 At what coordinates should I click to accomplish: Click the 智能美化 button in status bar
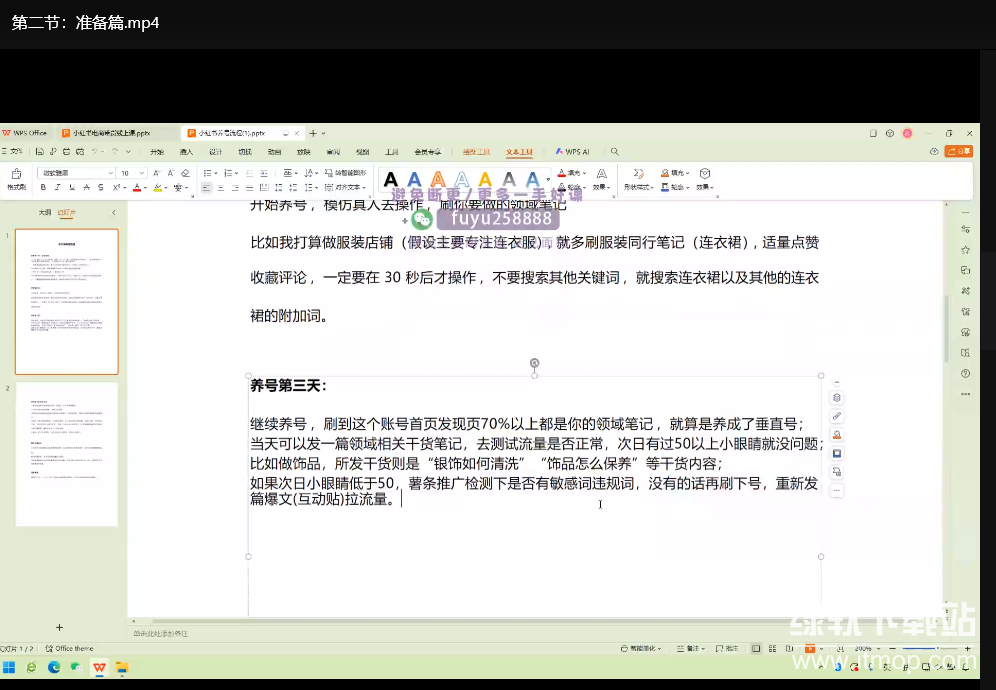(x=641, y=649)
